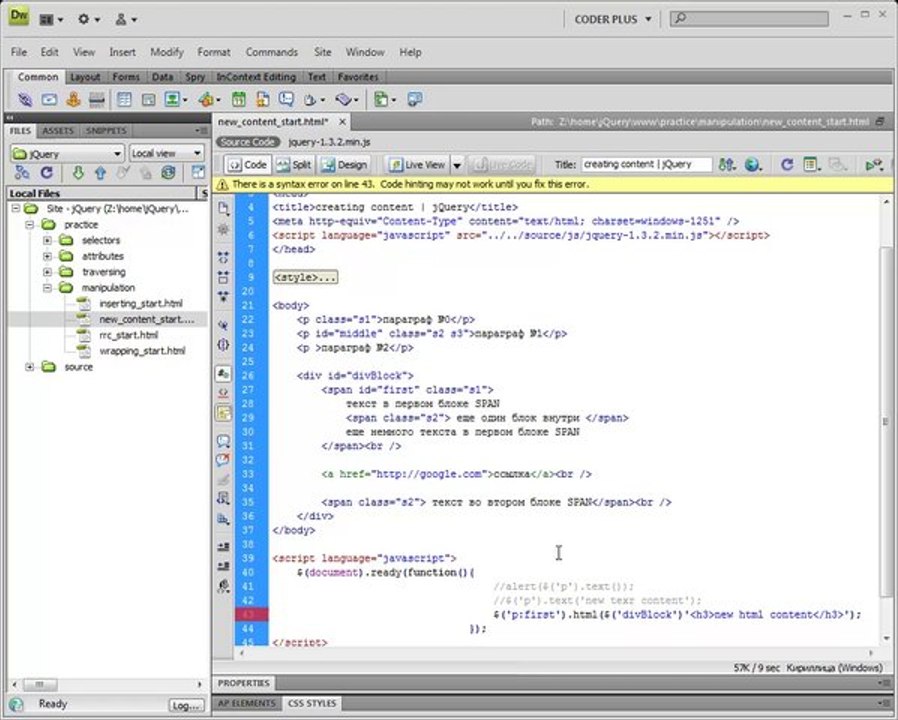
Task: Expand all collapsed code
Action: click(223, 297)
